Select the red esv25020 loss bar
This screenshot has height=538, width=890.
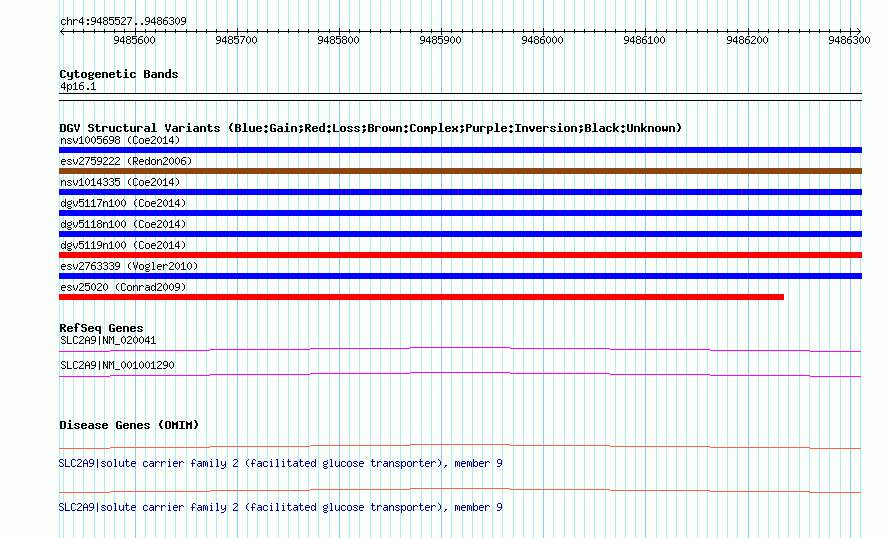point(421,297)
